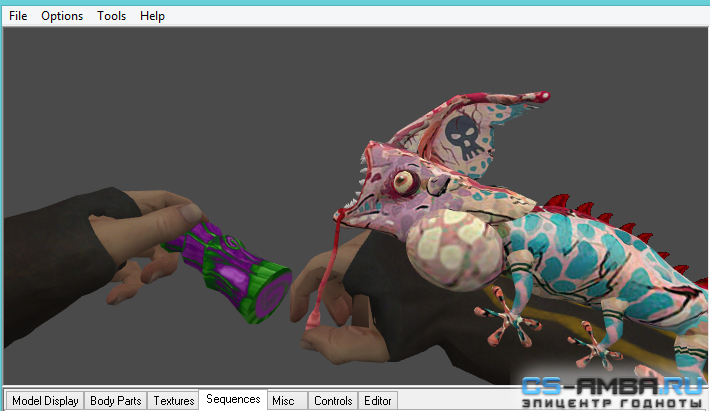Select the Sequences tab
Image resolution: width=710 pixels, height=411 pixels.
233,399
